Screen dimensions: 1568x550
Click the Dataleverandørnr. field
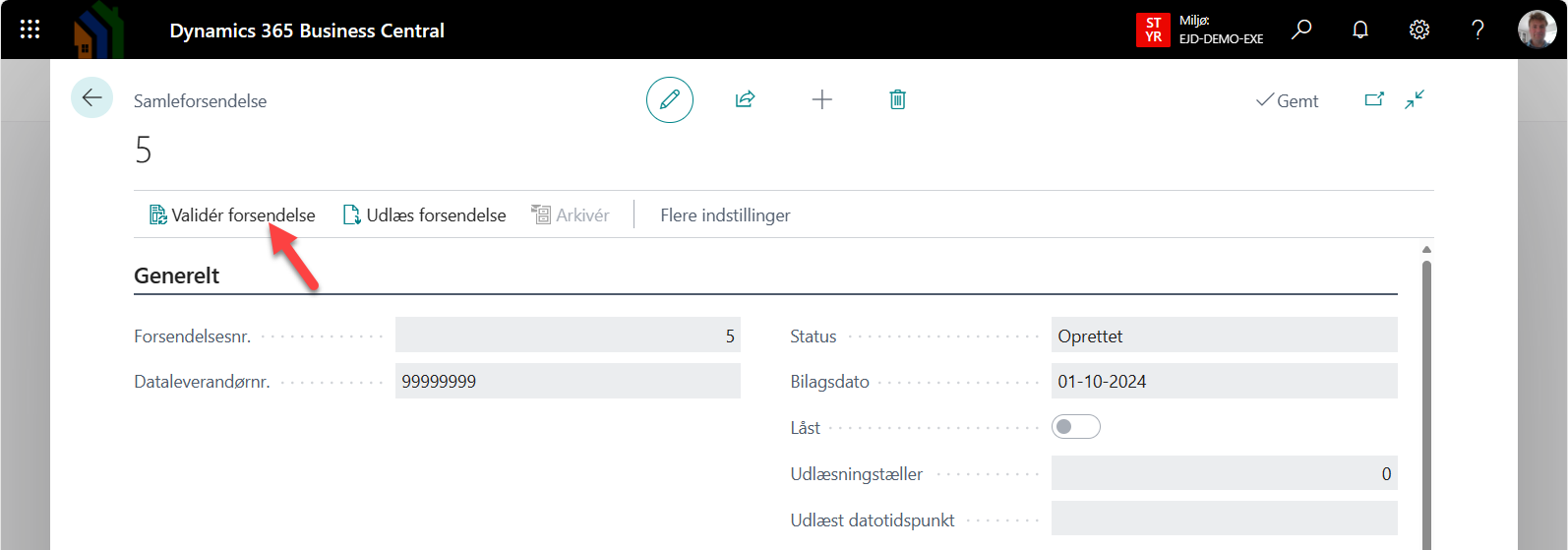568,381
